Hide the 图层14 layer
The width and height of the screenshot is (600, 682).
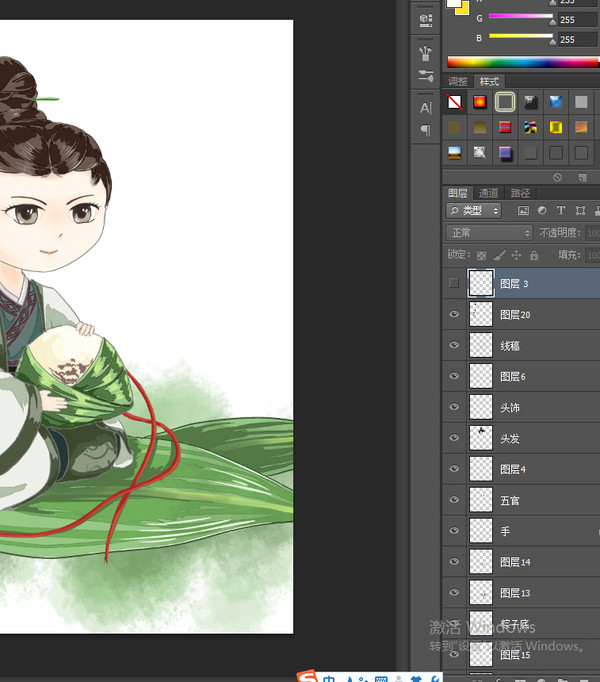tap(454, 561)
